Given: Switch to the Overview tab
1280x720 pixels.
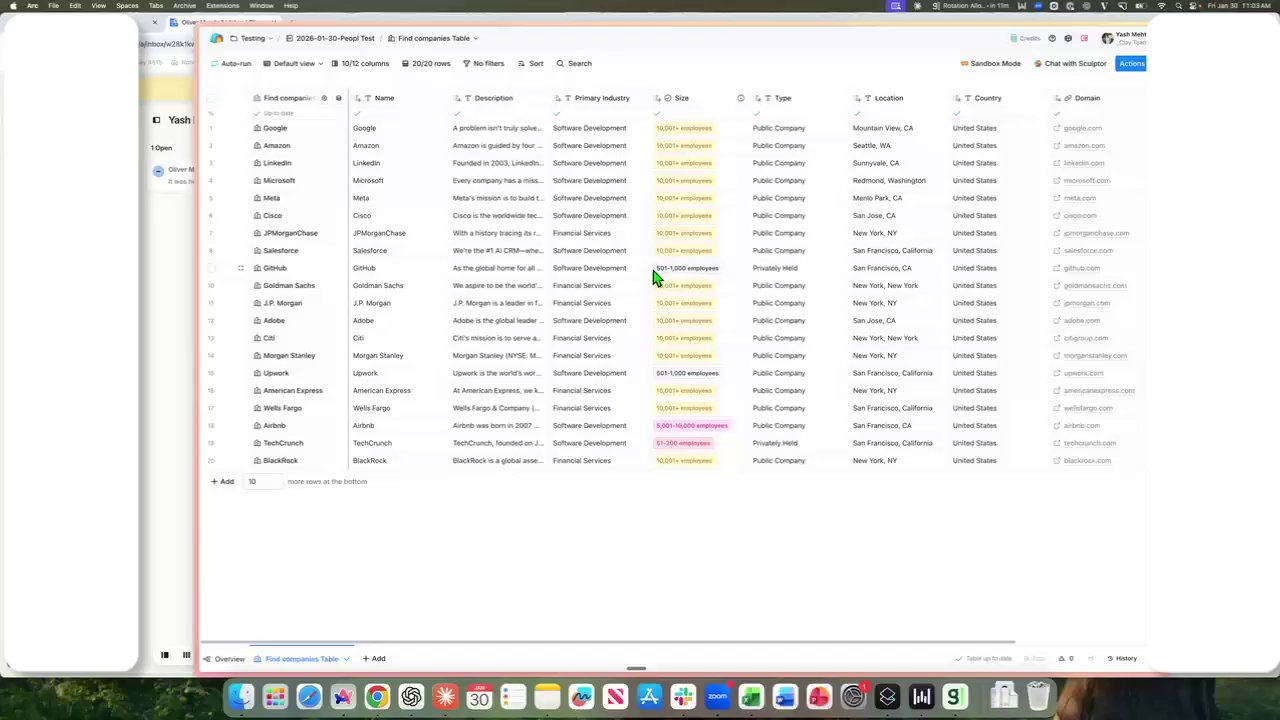Looking at the screenshot, I should coord(224,659).
